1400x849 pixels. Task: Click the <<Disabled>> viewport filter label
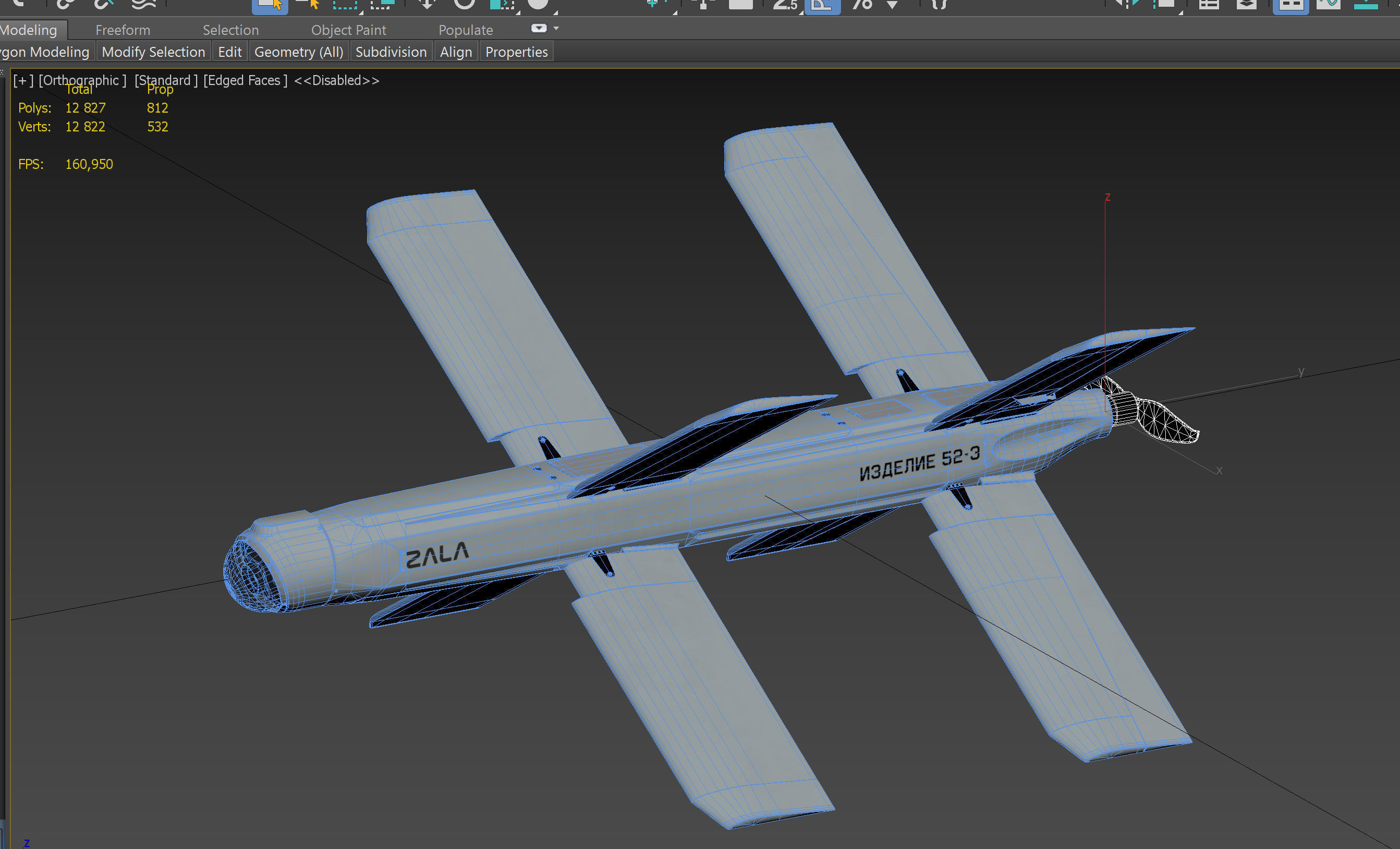pos(336,81)
